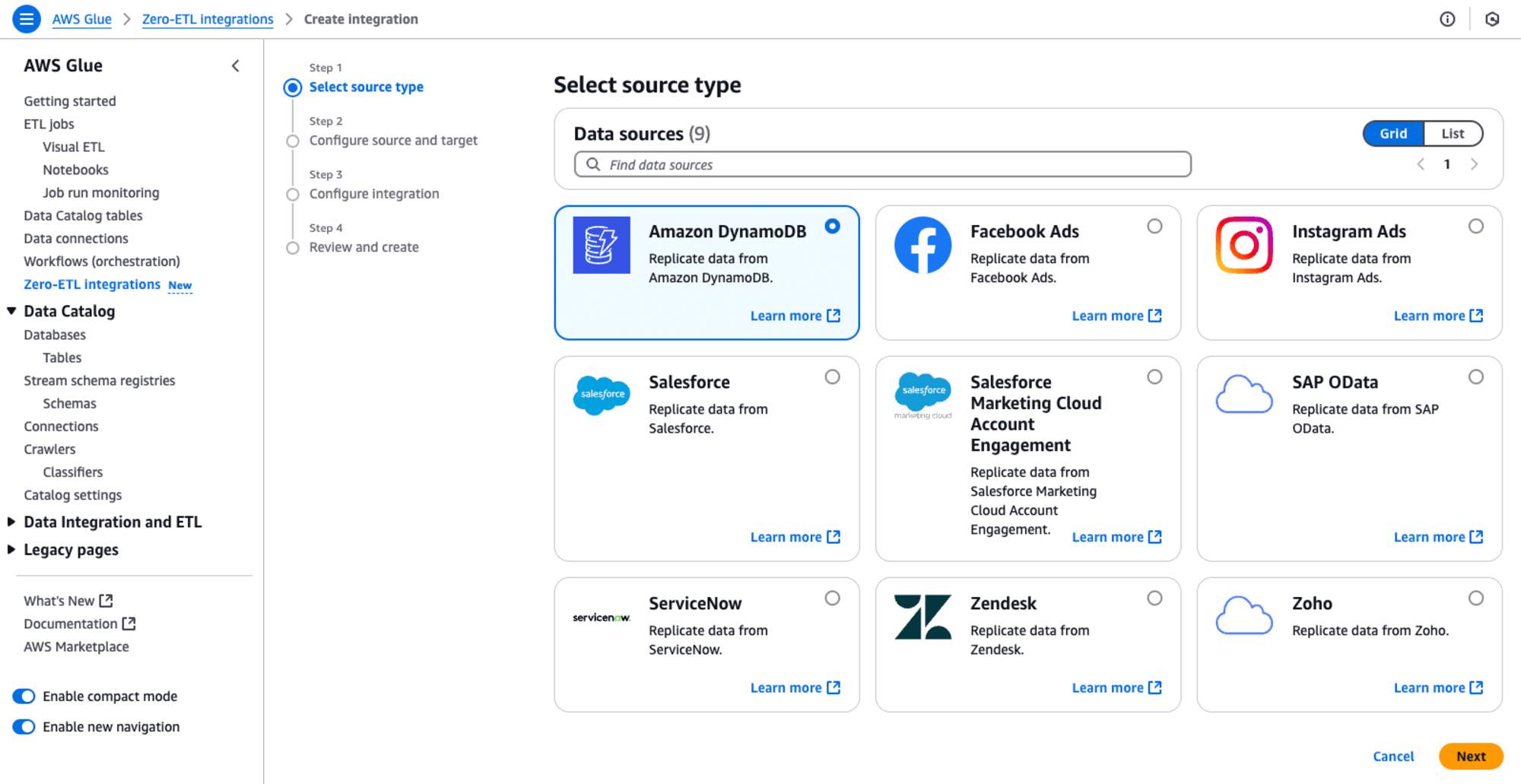
Task: Toggle Enable compact mode switch
Action: tap(24, 697)
